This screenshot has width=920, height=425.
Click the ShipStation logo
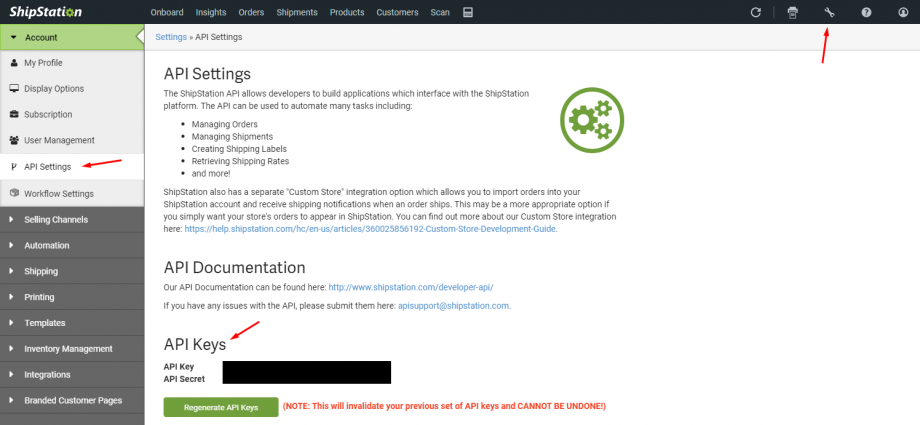coord(46,12)
